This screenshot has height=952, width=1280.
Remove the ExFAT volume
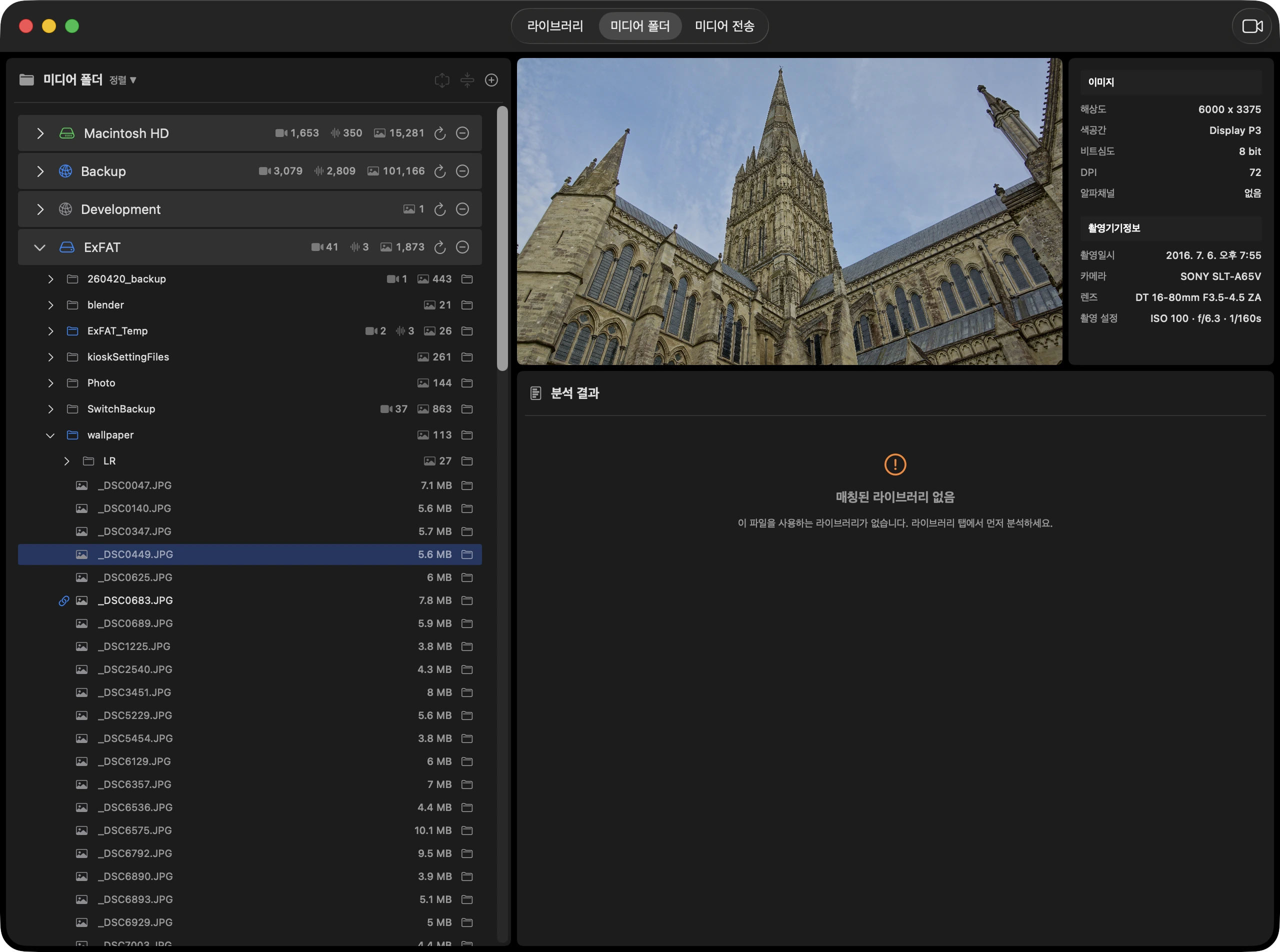[462, 247]
